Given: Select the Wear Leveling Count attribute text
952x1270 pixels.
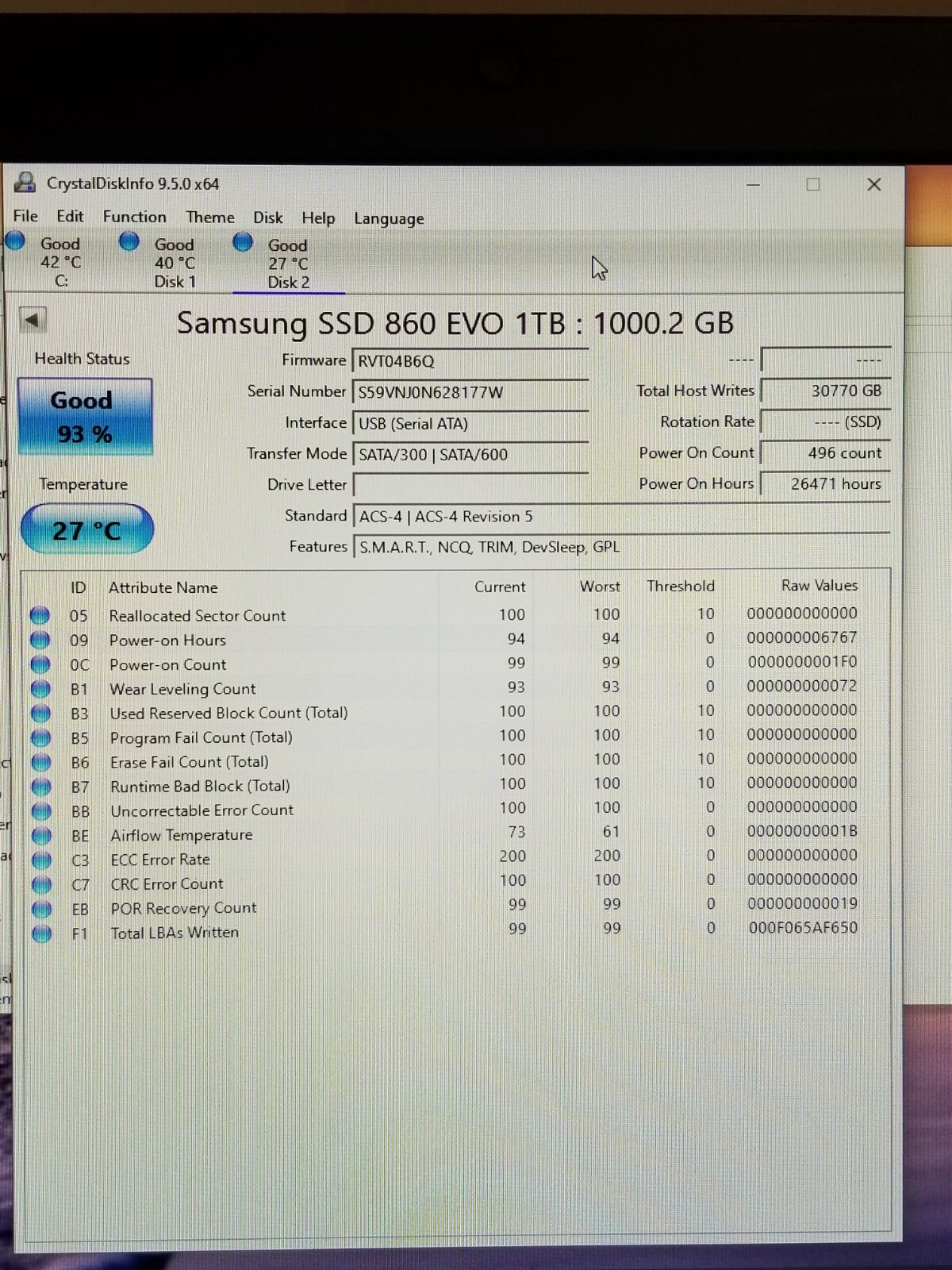Looking at the screenshot, I should 183,689.
